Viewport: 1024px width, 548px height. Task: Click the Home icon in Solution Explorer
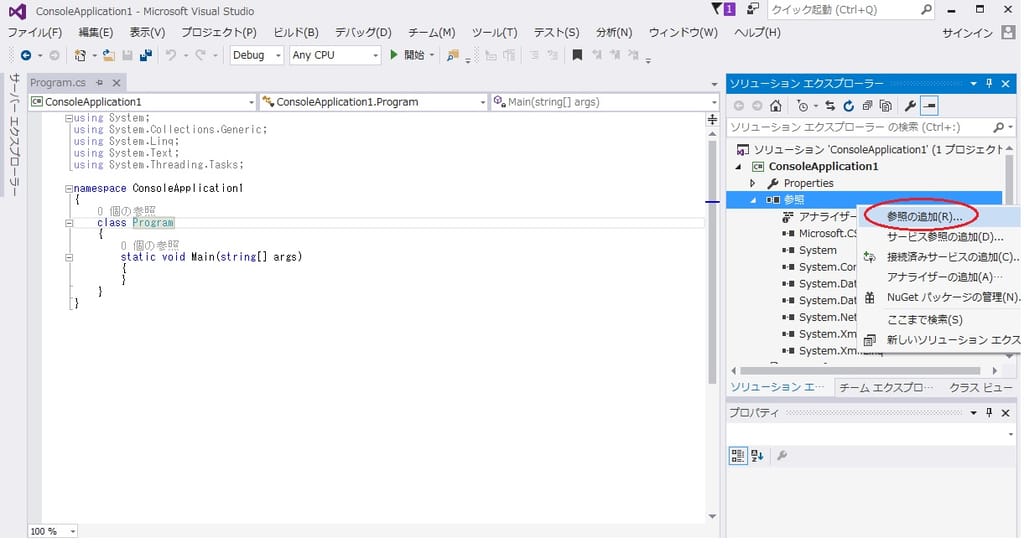click(775, 105)
